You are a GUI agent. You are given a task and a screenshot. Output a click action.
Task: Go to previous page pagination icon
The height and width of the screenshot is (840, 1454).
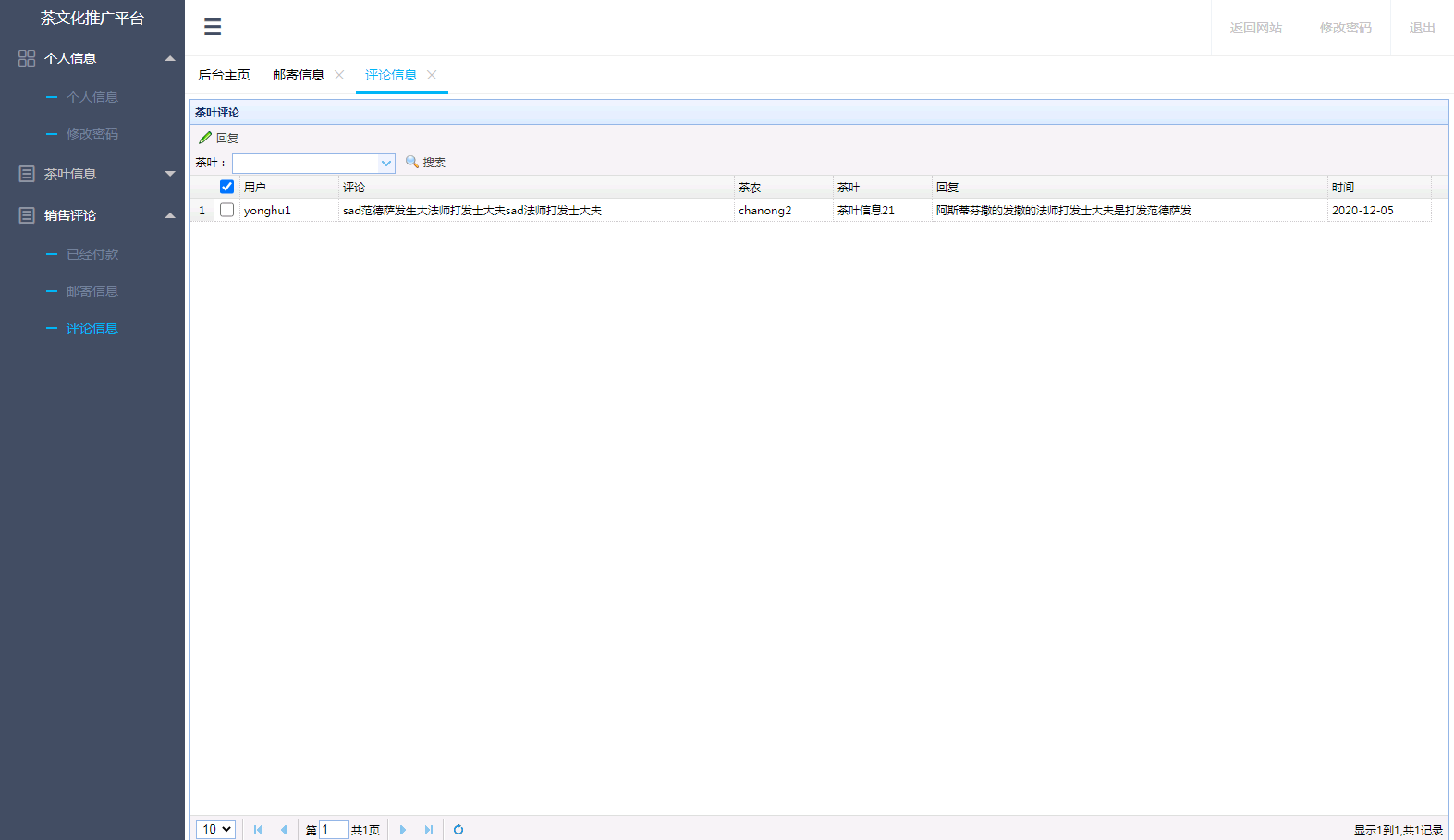[284, 830]
